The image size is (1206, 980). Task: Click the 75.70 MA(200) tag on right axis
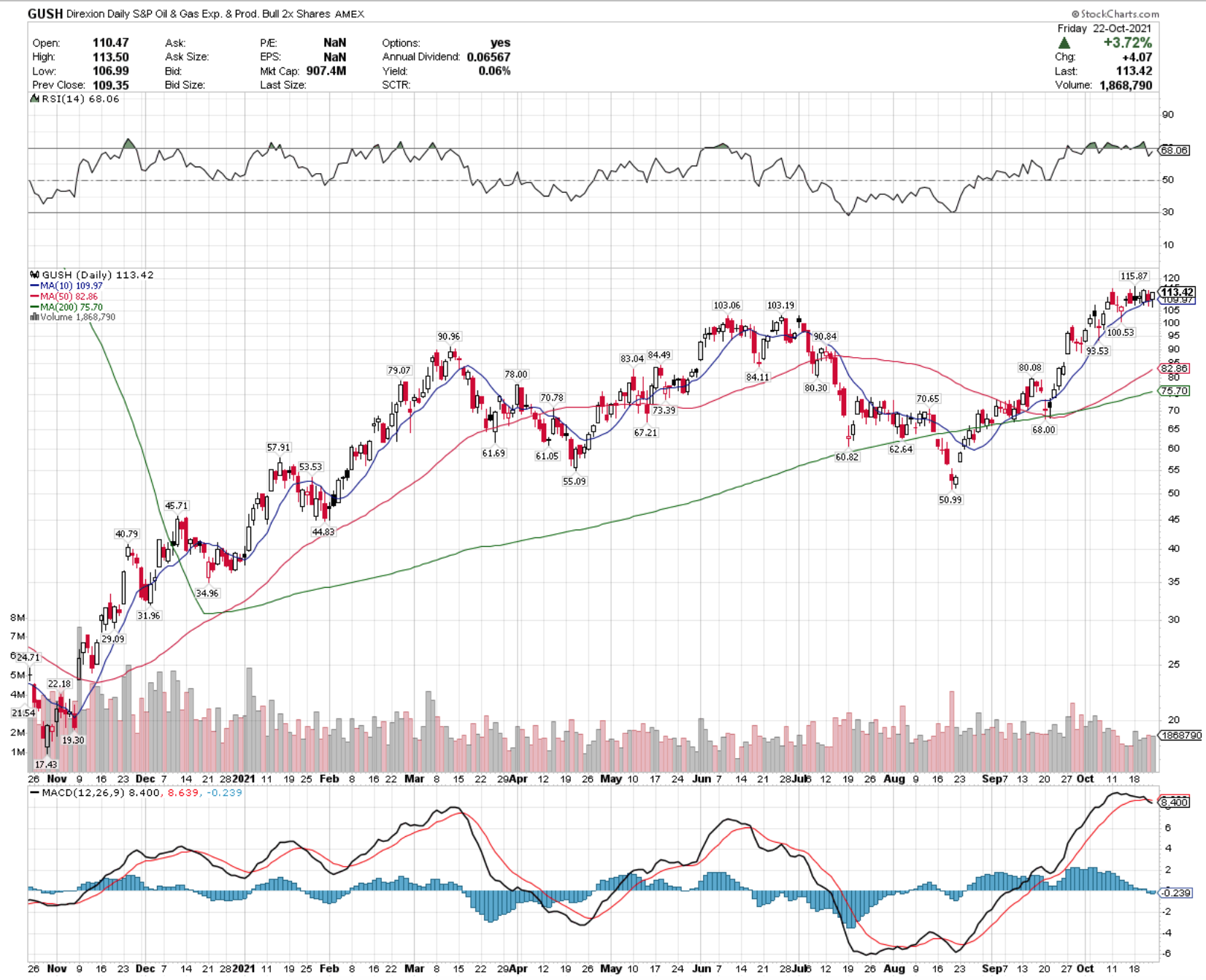click(x=1175, y=391)
